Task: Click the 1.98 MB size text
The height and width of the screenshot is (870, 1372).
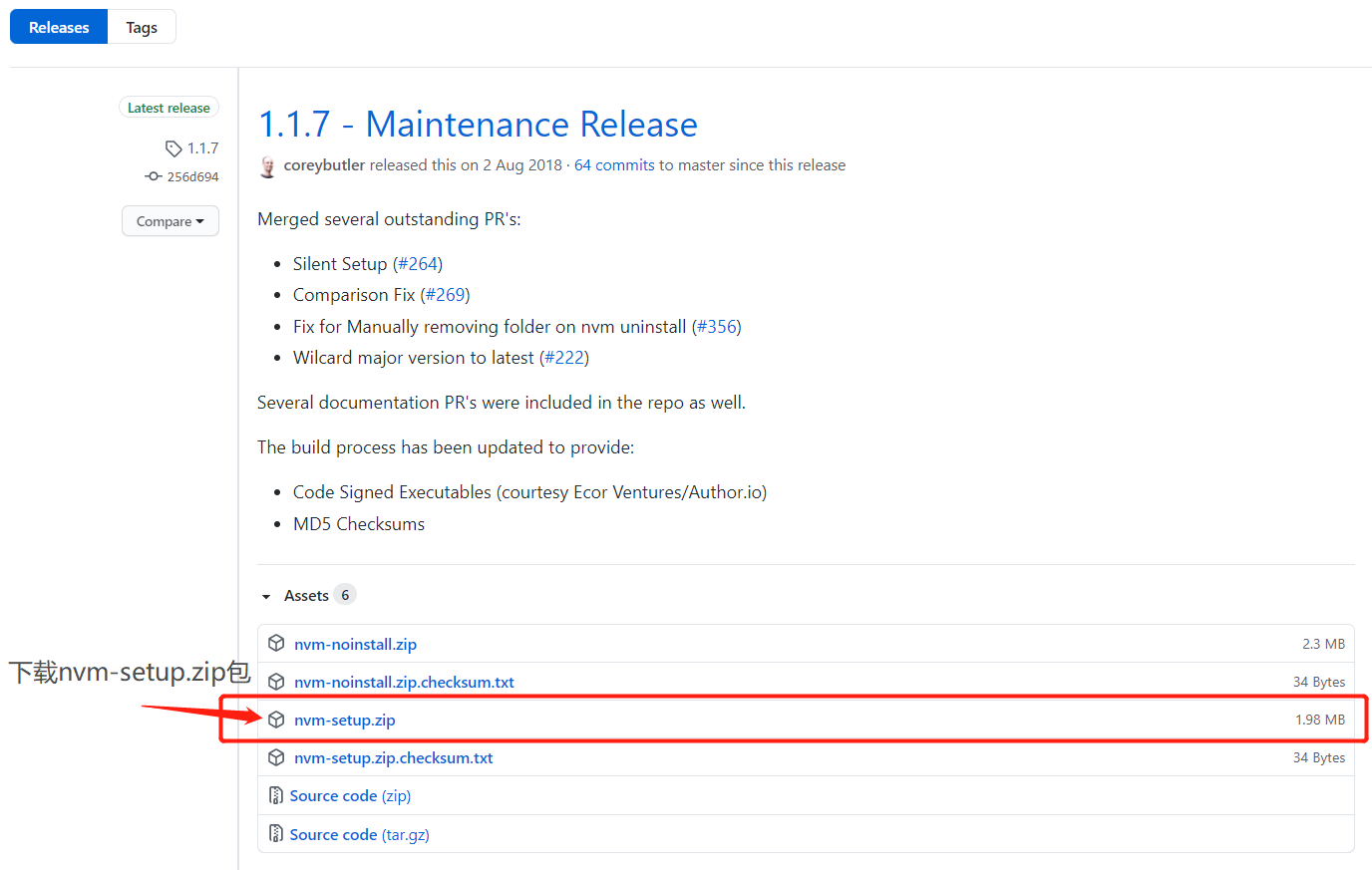Action: point(1320,720)
